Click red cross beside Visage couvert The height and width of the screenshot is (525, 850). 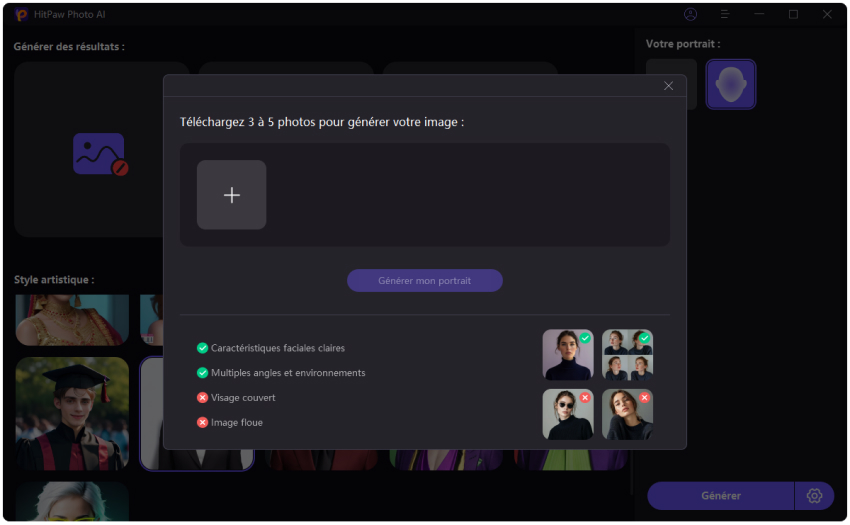[x=202, y=398]
